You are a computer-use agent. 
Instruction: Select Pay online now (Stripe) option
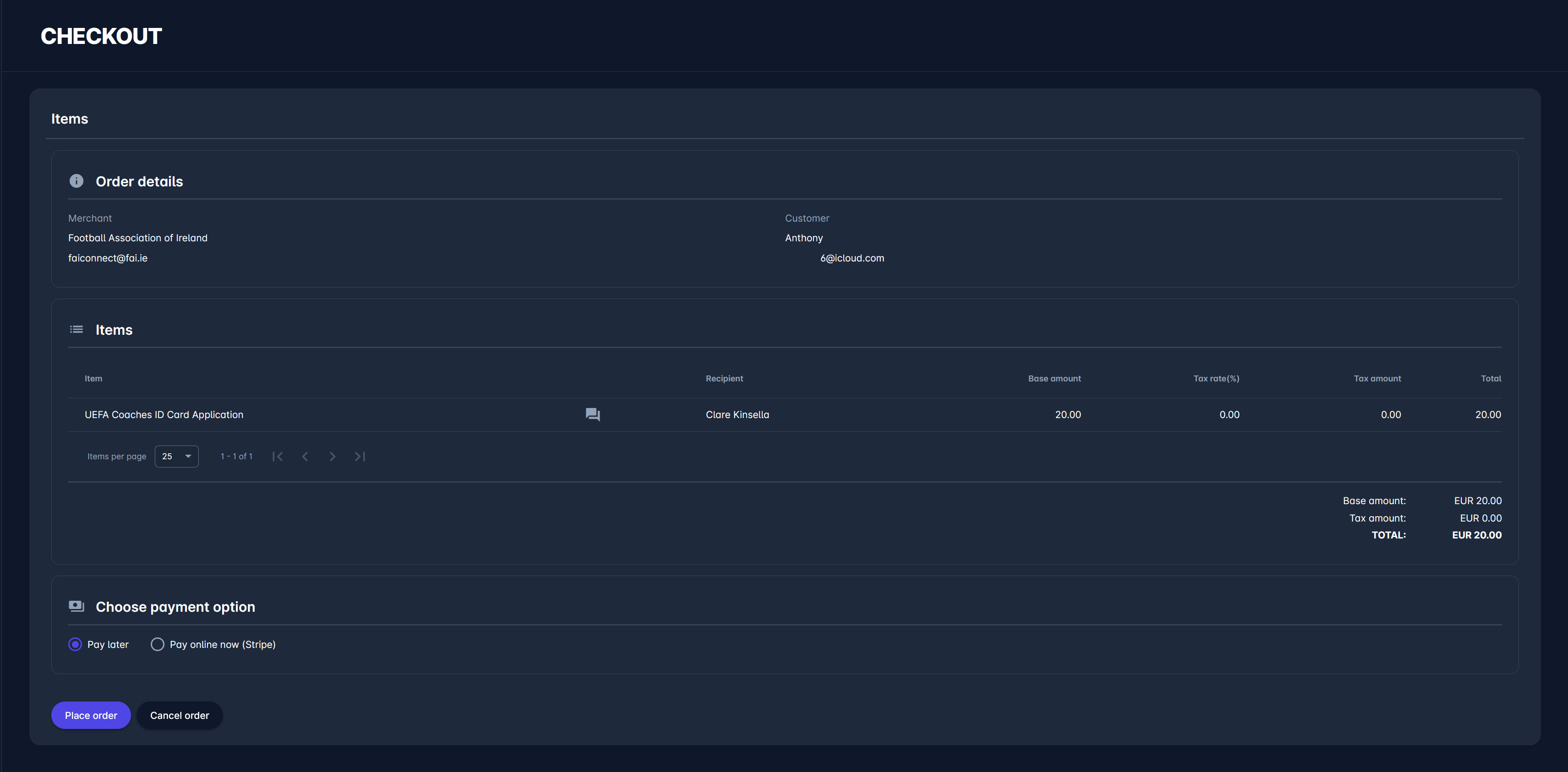click(x=158, y=644)
